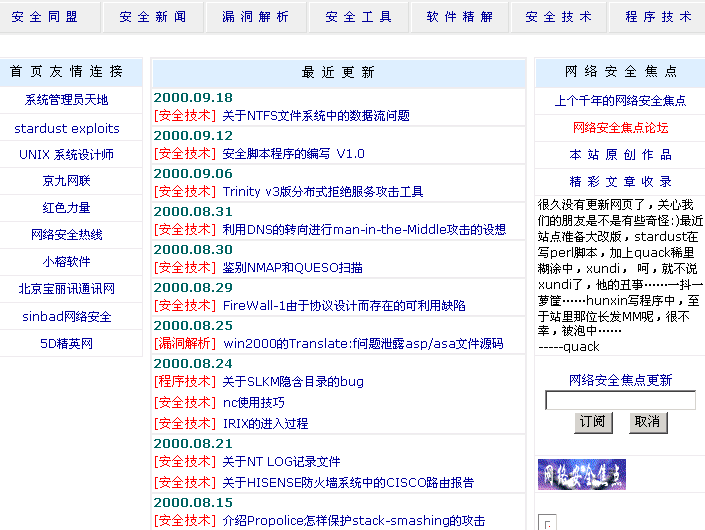Screen dimensions: 705x530
Task: Click the [程序技术] category tag on 2000.08.24
Action: tap(185, 382)
